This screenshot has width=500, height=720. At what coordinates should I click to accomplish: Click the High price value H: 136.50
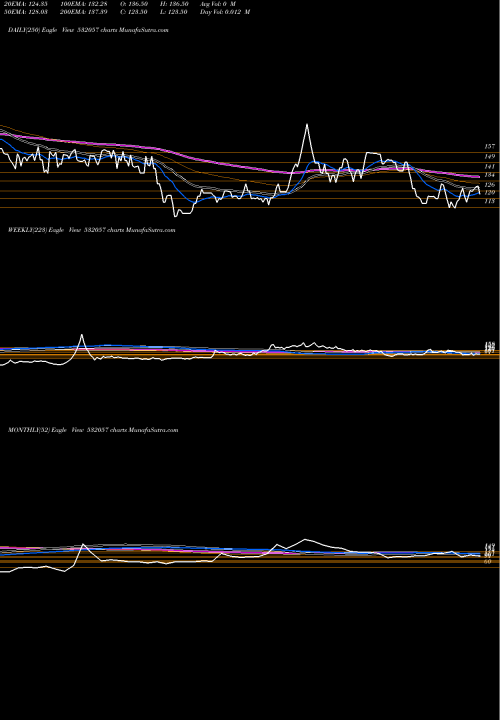coord(174,4)
